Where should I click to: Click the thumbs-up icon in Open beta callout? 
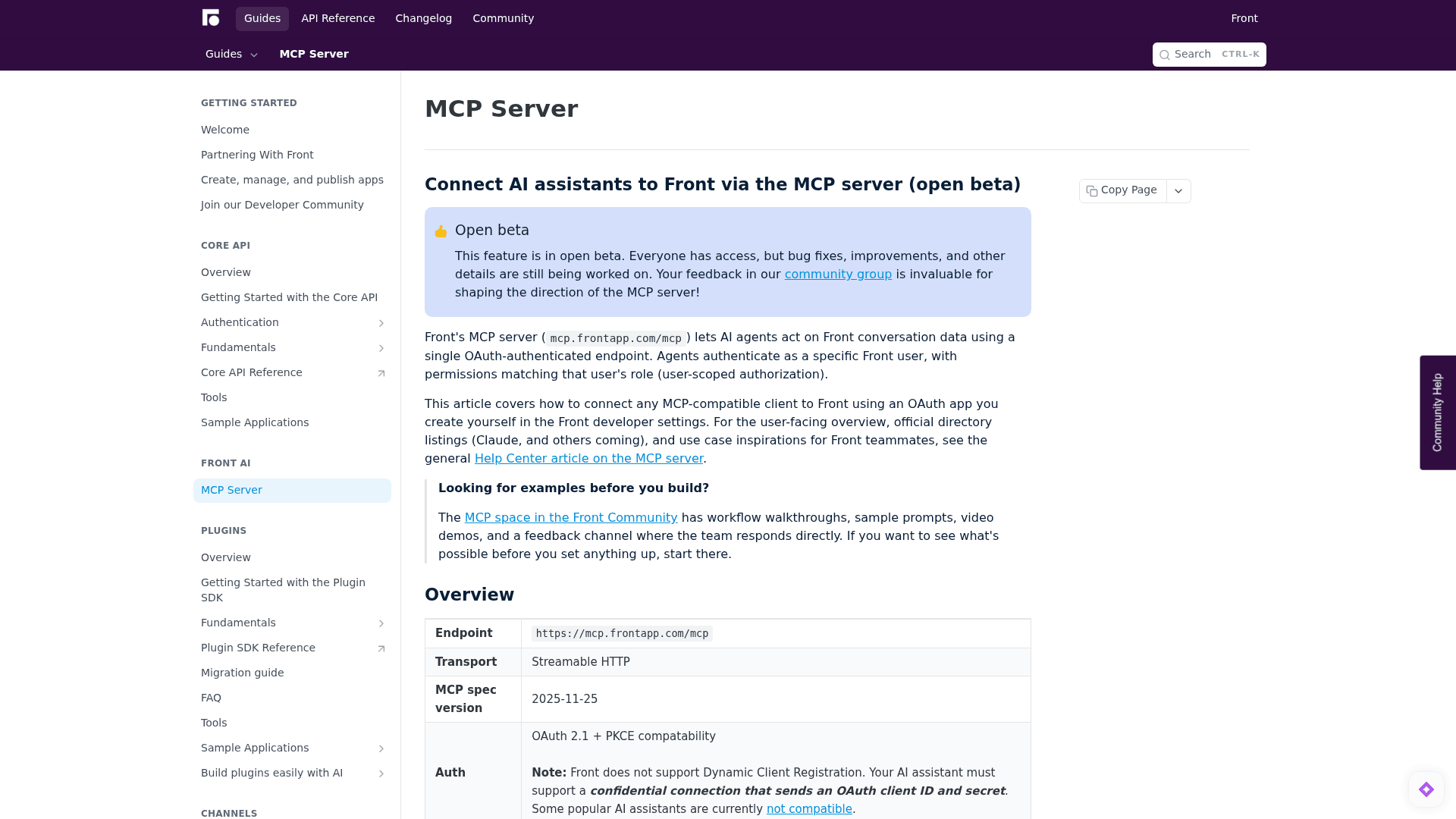pos(441,231)
